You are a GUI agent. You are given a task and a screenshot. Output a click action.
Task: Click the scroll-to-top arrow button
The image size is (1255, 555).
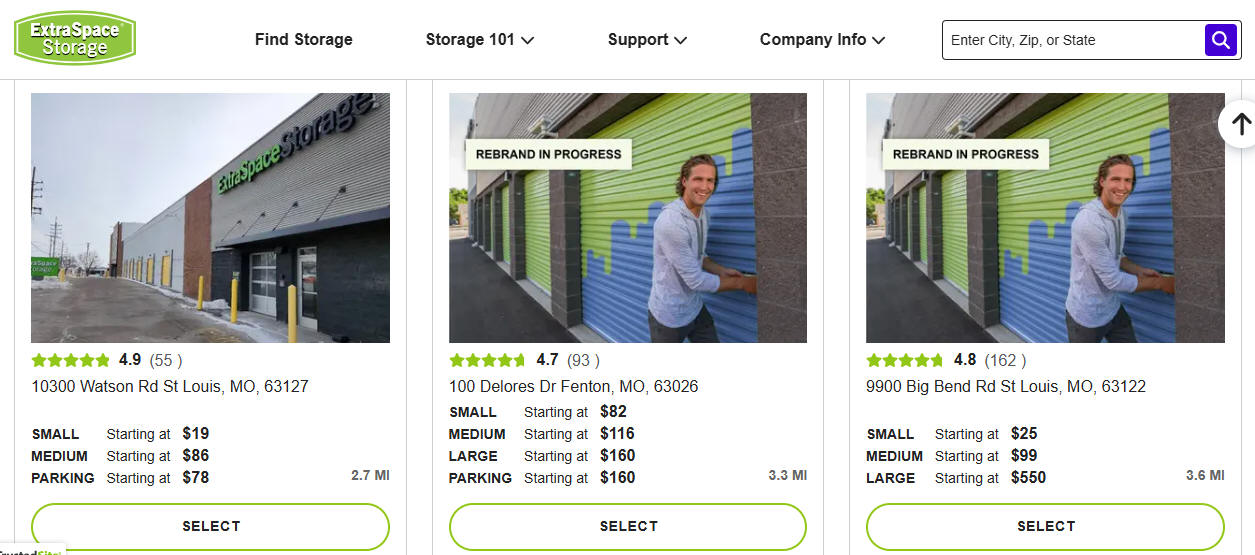pyautogui.click(x=1239, y=124)
